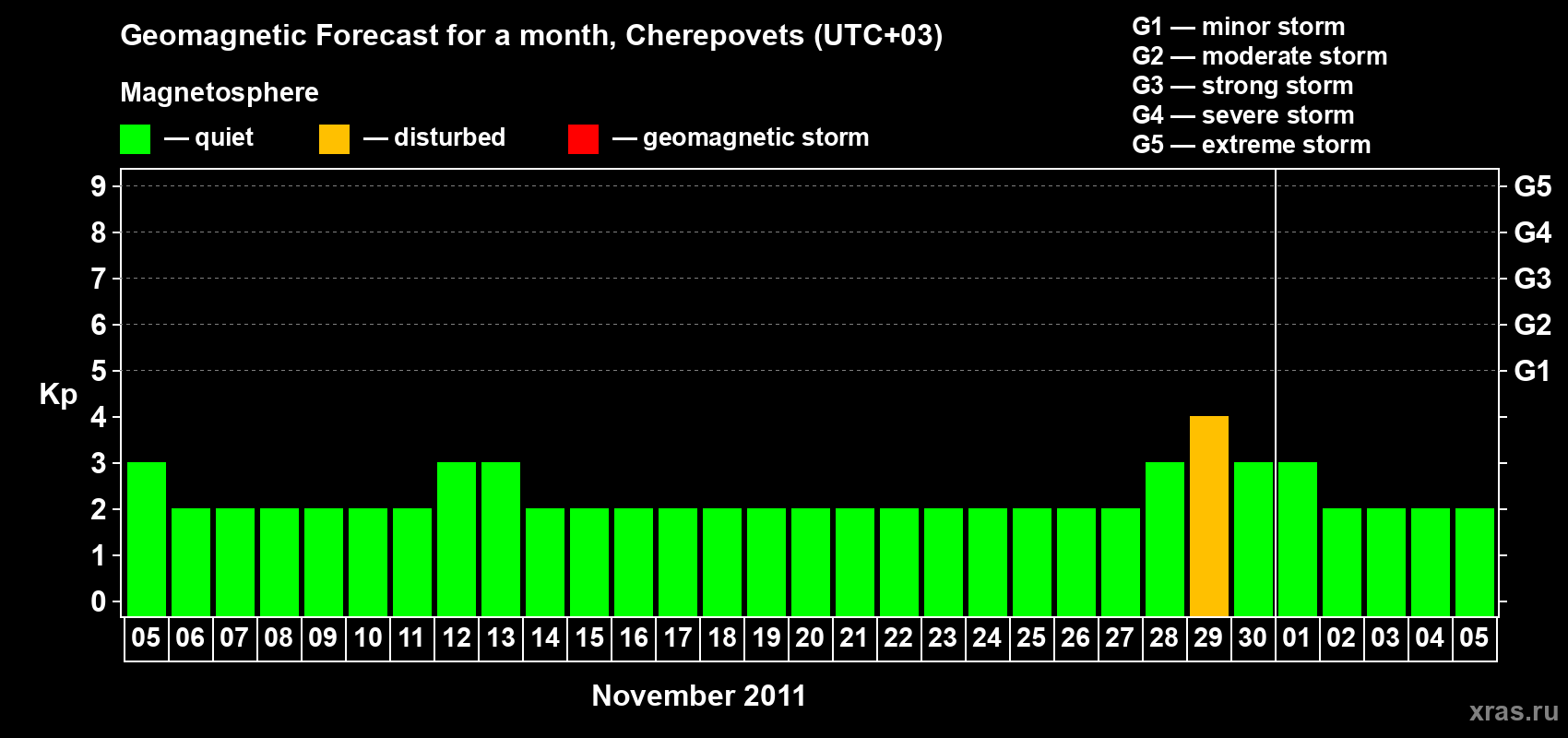The width and height of the screenshot is (1568, 738).
Task: Click date label '17' on the x-axis
Action: (x=678, y=638)
